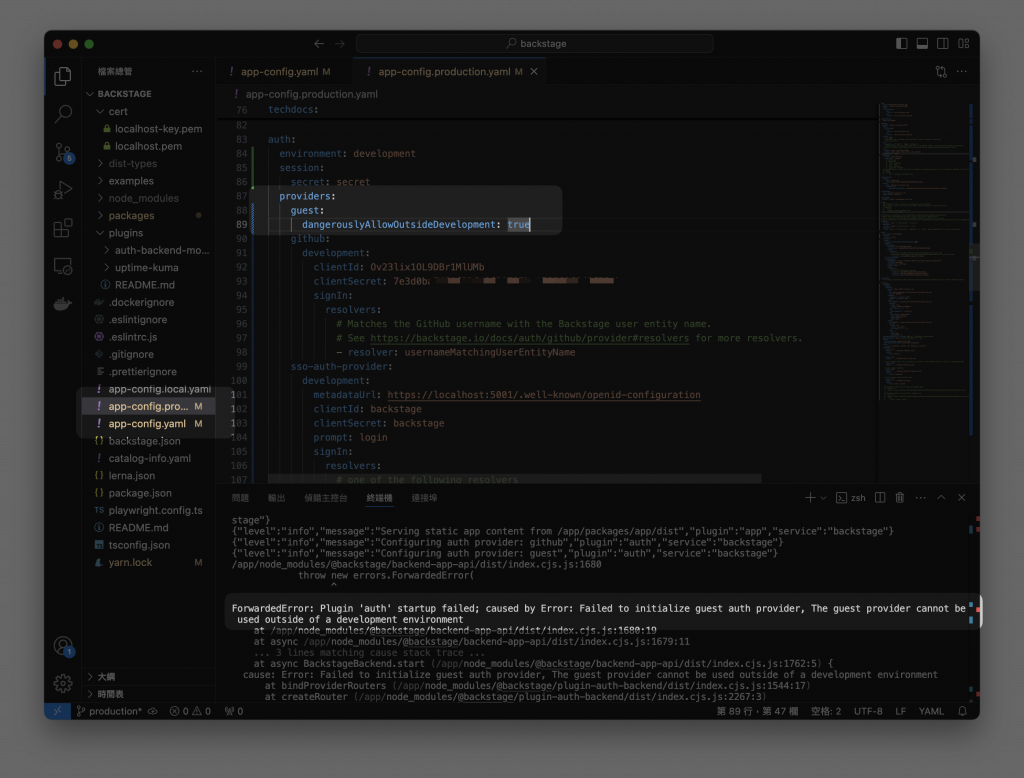Screen dimensions: 1024x778
Task: Open Source Control view with badge
Action: (x=63, y=153)
